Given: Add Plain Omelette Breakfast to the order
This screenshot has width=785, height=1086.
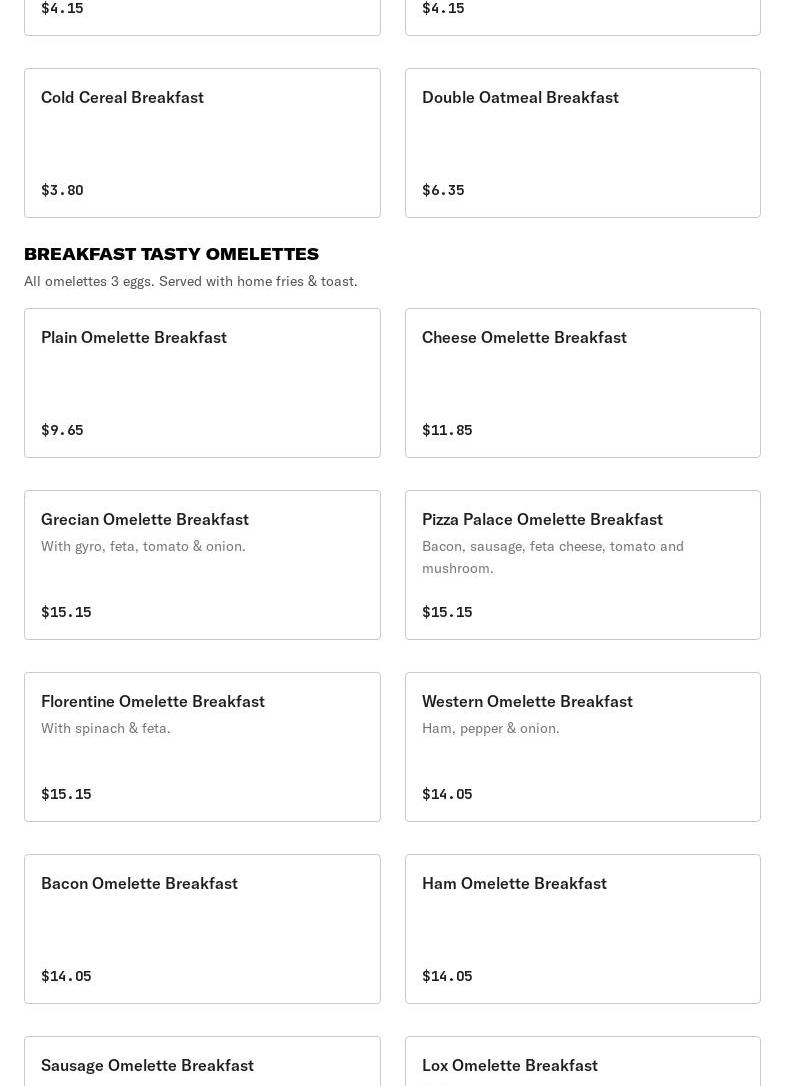Looking at the screenshot, I should click(x=202, y=382).
